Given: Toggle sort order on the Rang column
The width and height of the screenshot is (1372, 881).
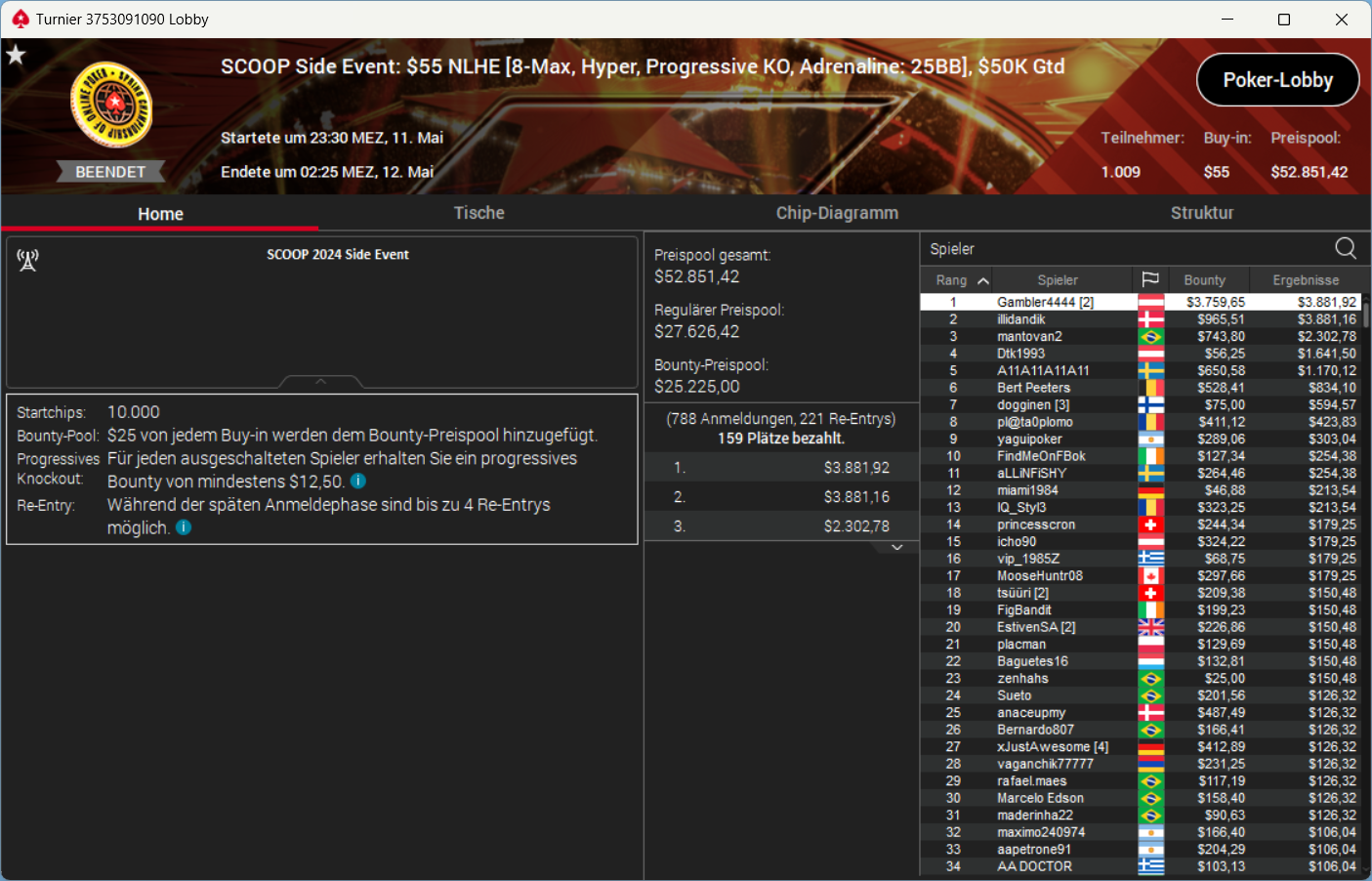Looking at the screenshot, I should (958, 280).
